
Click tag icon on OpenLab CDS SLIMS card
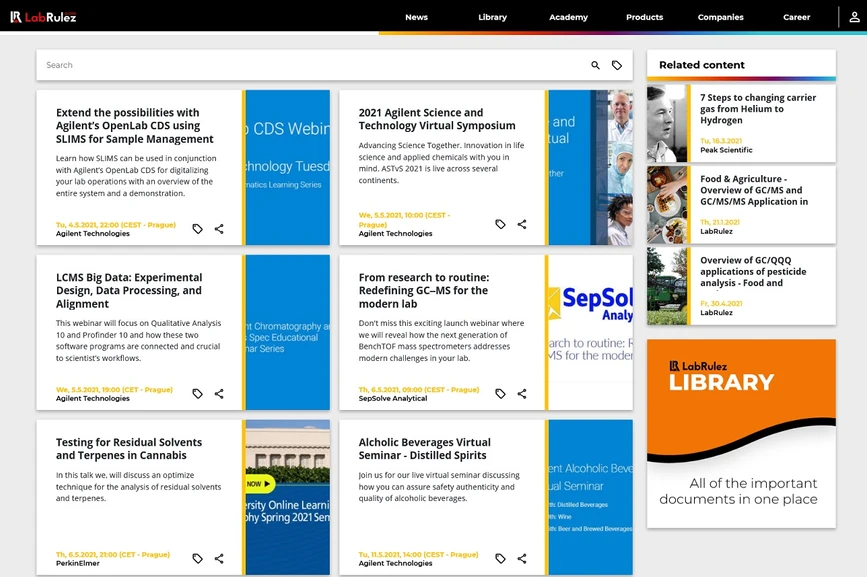point(197,229)
